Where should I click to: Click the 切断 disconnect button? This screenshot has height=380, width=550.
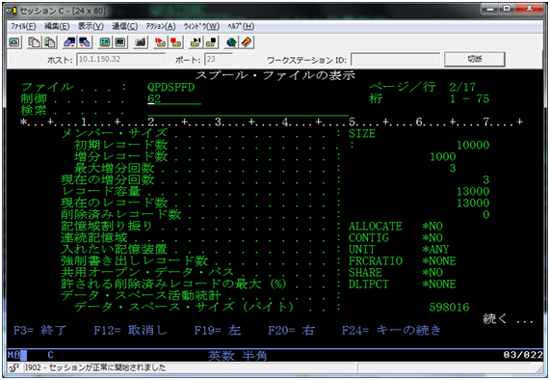(475, 59)
